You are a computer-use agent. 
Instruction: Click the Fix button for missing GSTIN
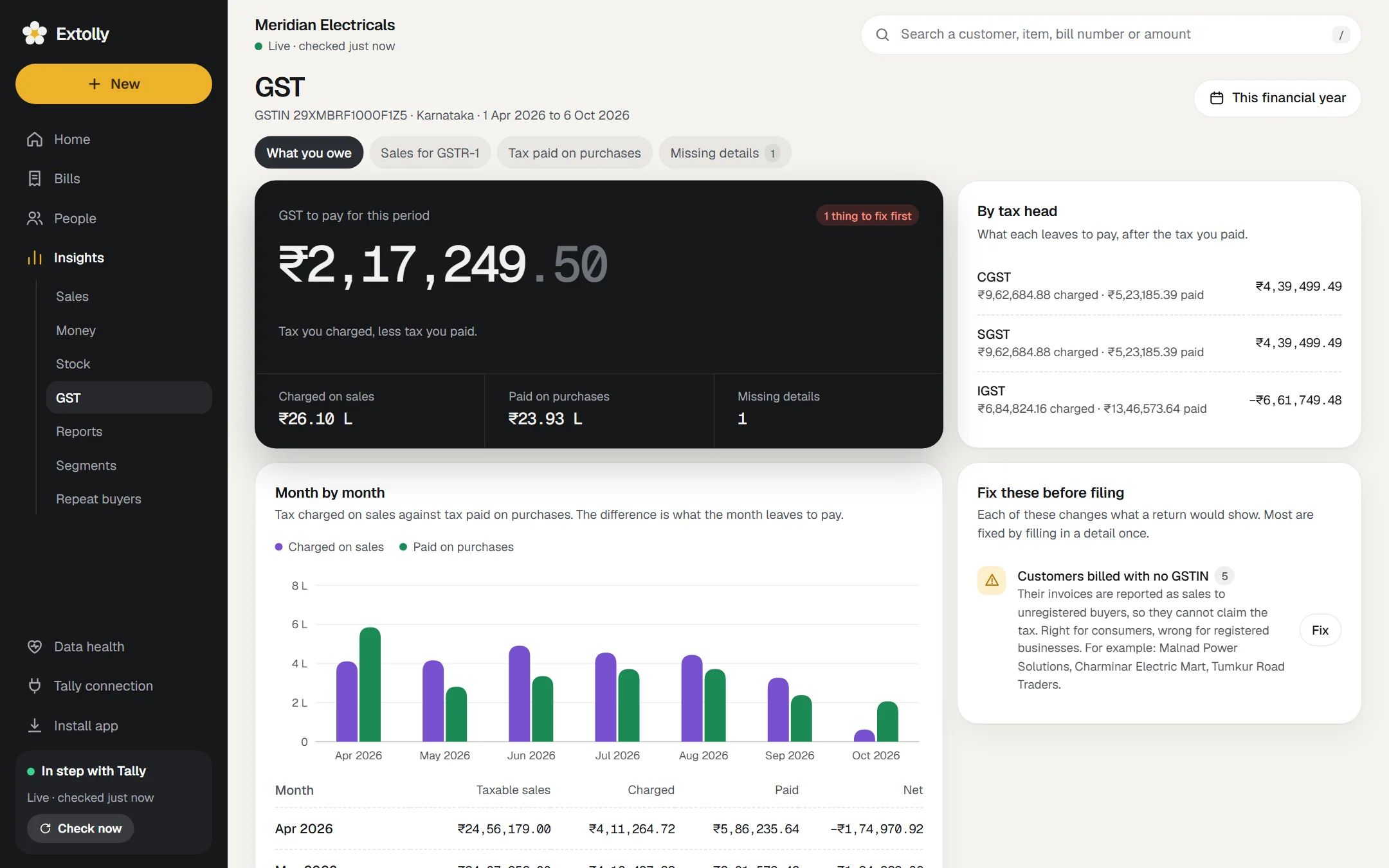click(1320, 630)
